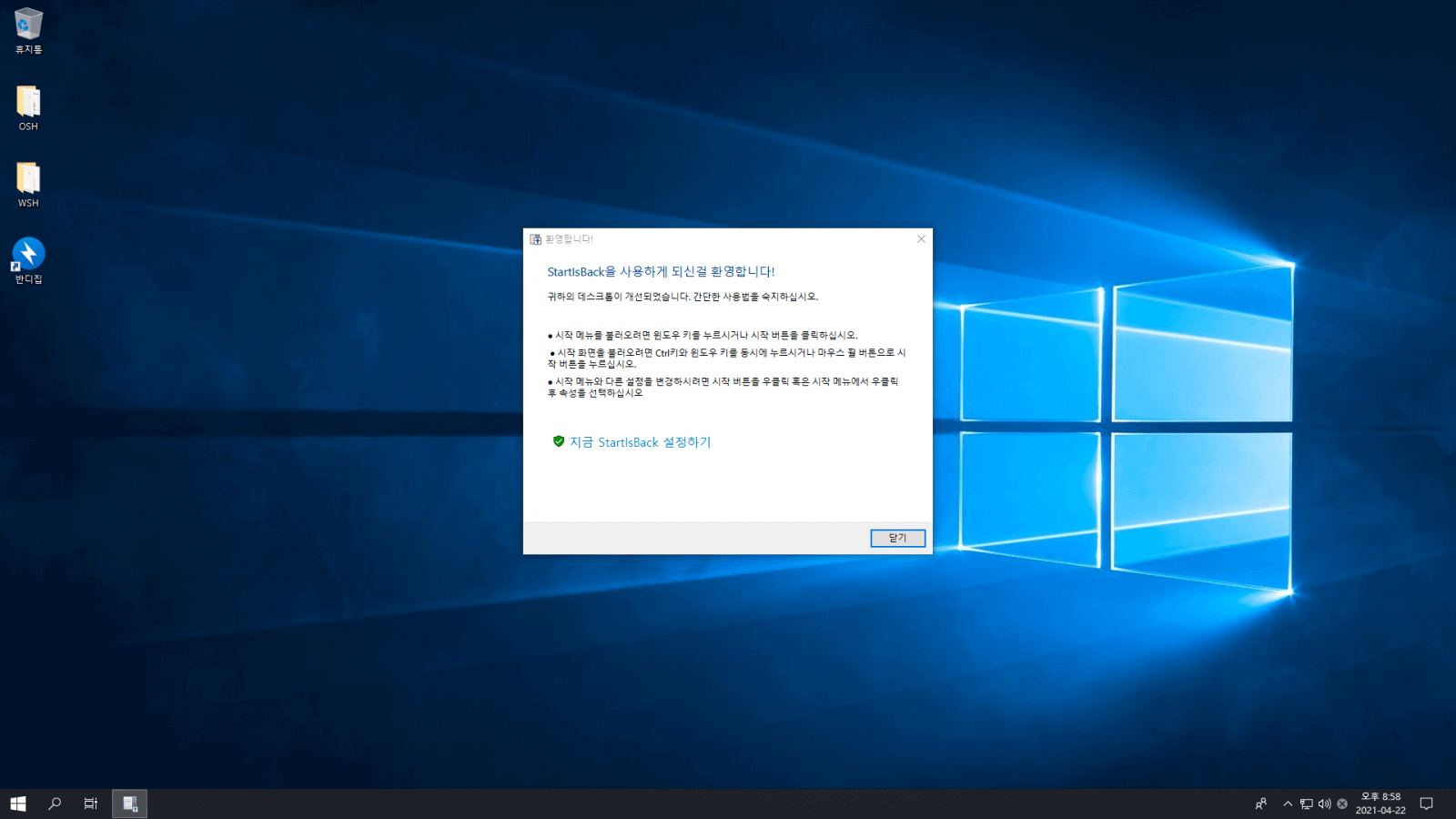
Task: Expand the hidden system tray icons chevron
Action: pos(1288,804)
